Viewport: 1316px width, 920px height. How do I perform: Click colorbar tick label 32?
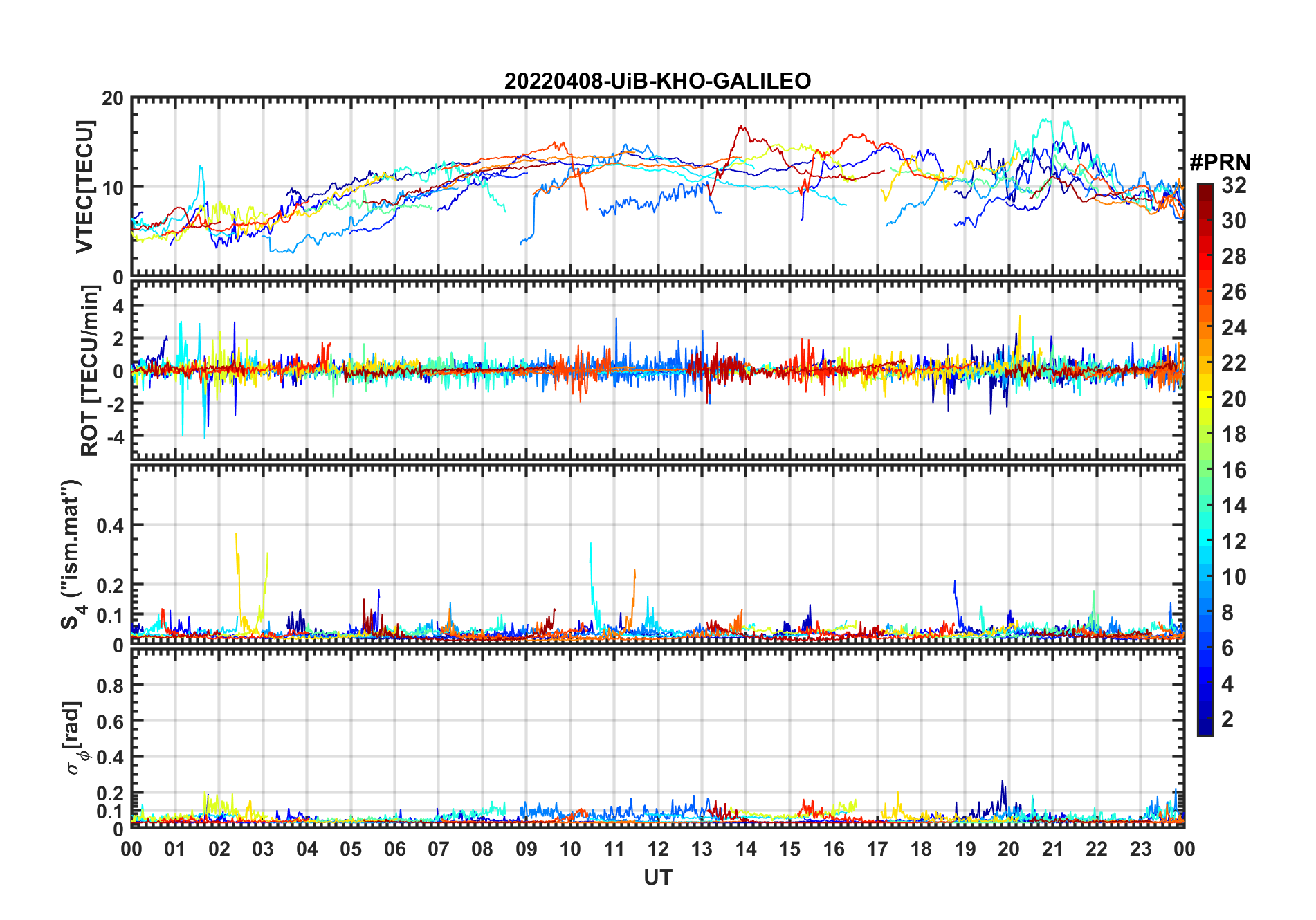(1234, 185)
